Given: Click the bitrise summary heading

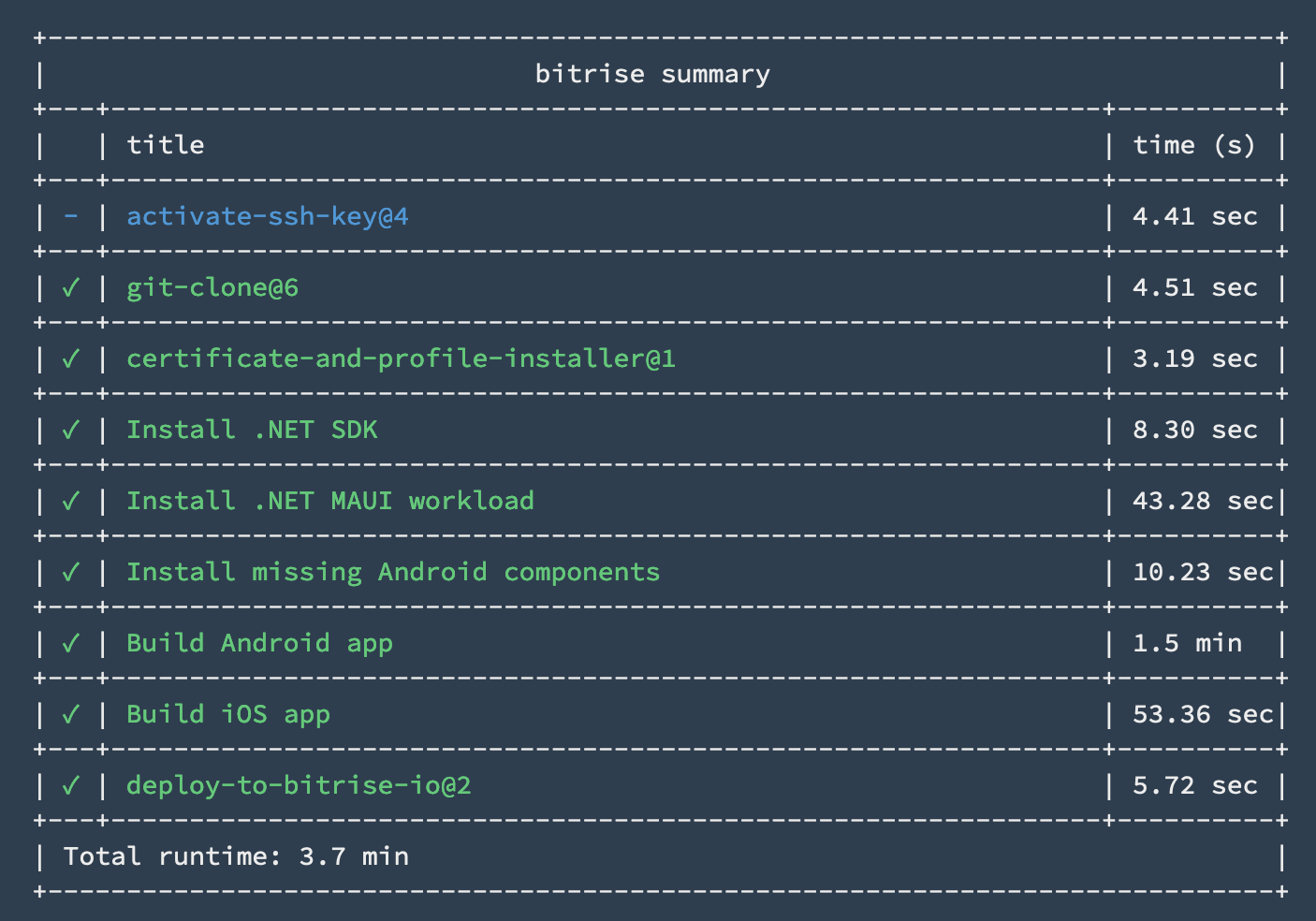Looking at the screenshot, I should point(652,74).
